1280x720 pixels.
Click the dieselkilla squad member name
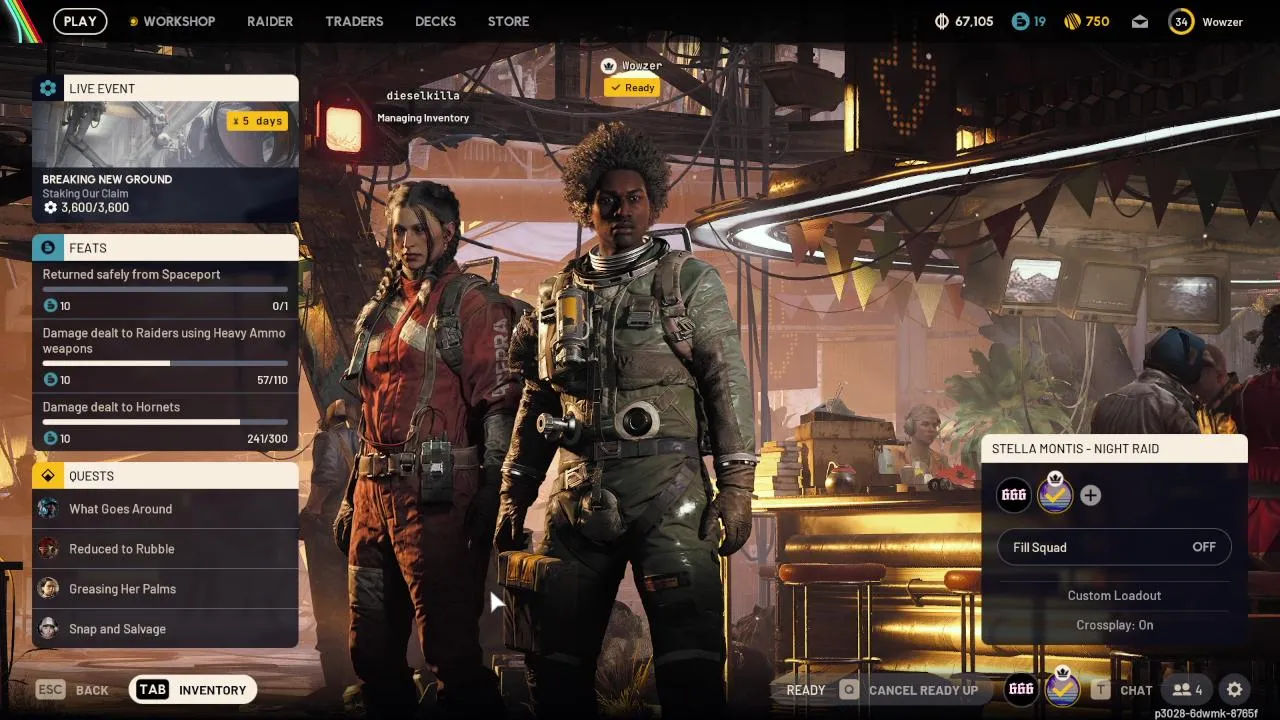click(423, 96)
